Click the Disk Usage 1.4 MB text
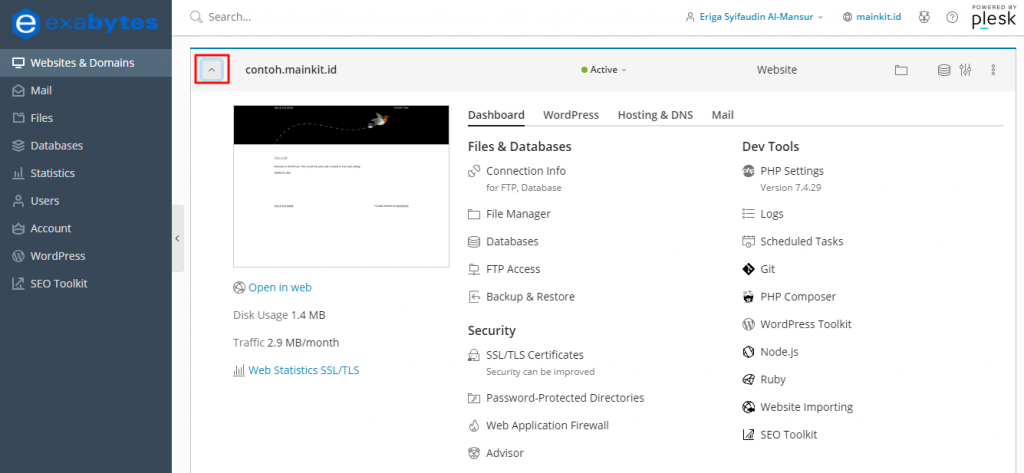 279,316
